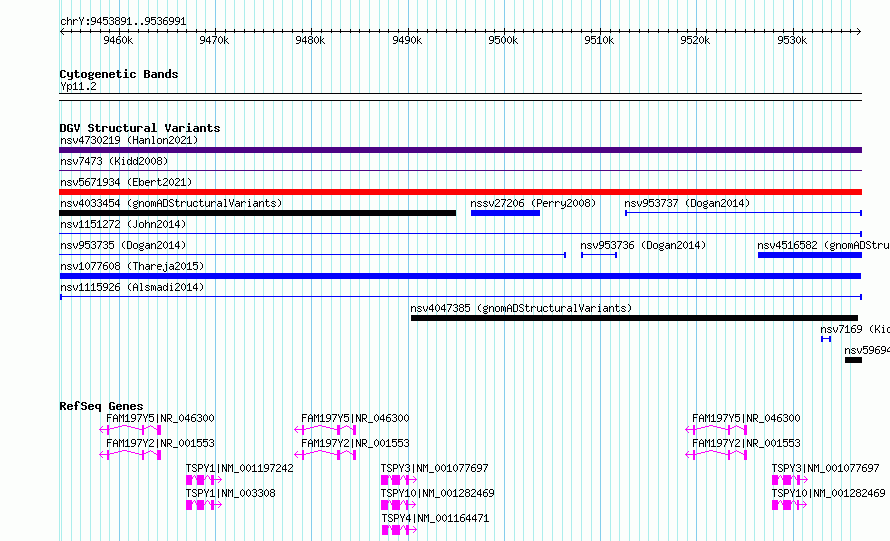This screenshot has width=890, height=541.
Task: Click the Yp11.2 band label
Action: click(x=78, y=86)
